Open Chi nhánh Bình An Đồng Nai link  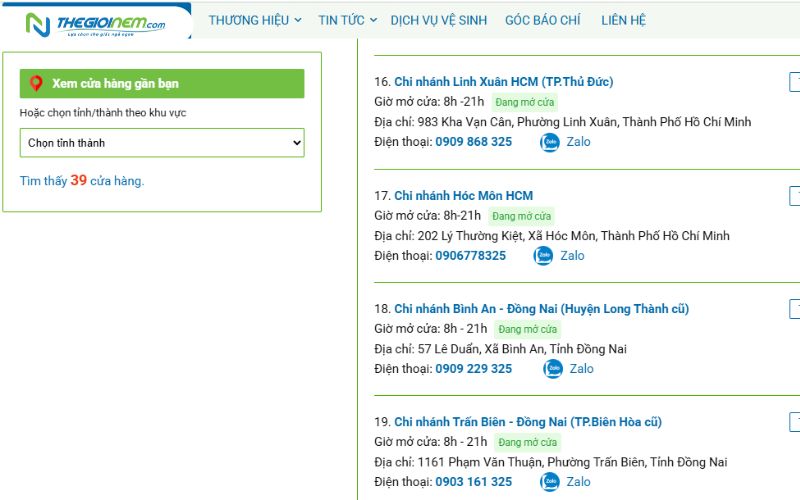[x=541, y=309]
